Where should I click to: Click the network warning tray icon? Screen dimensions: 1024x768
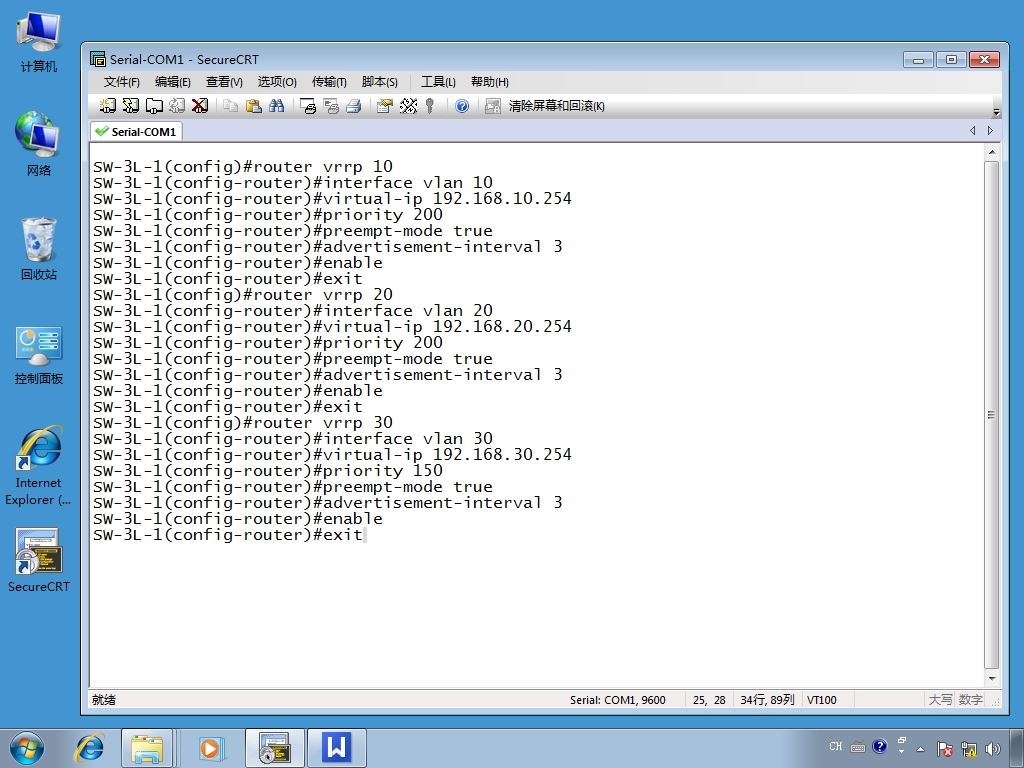[x=968, y=749]
